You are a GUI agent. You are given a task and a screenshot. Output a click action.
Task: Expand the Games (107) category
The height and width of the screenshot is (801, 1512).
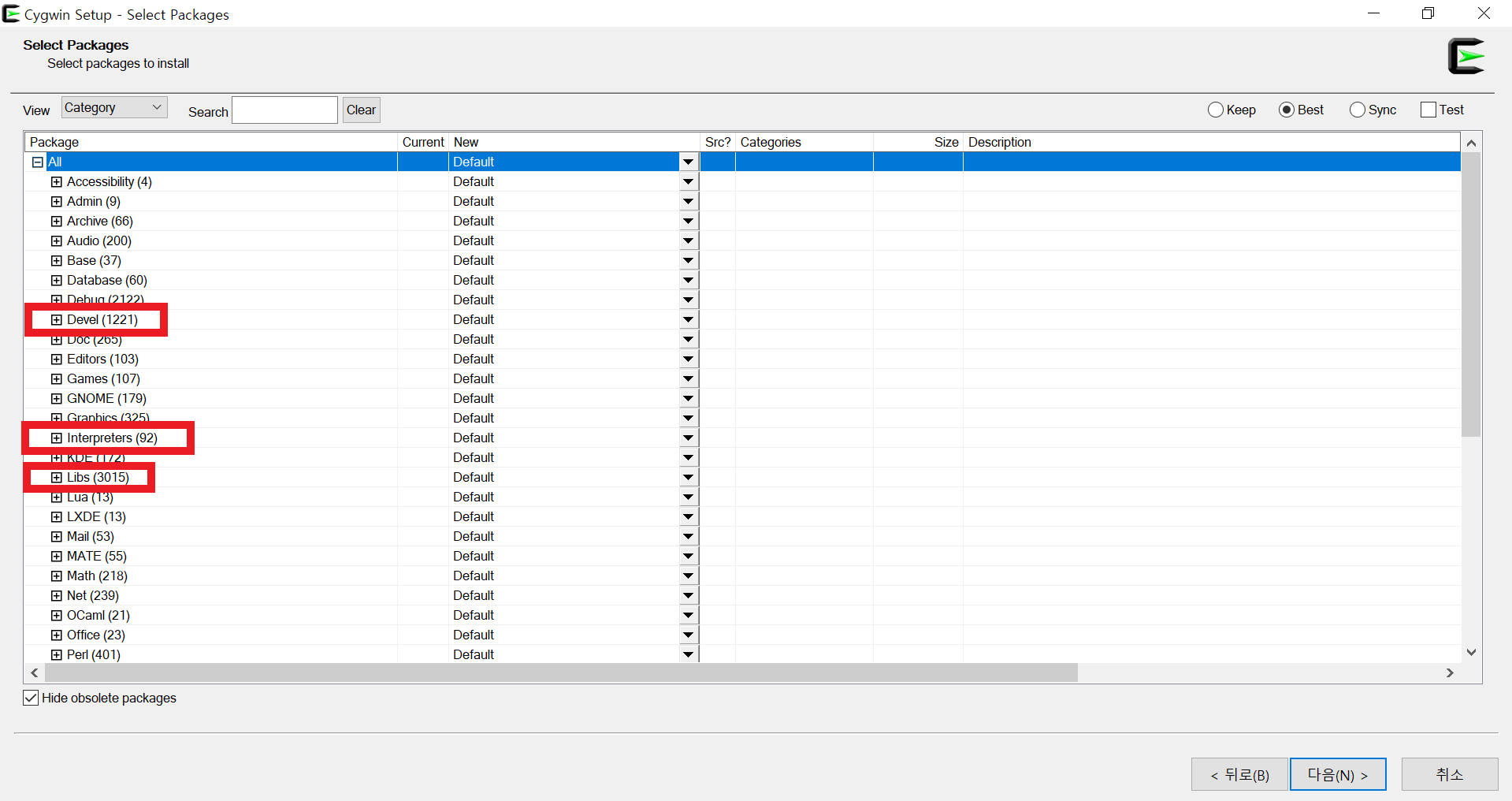click(x=57, y=379)
